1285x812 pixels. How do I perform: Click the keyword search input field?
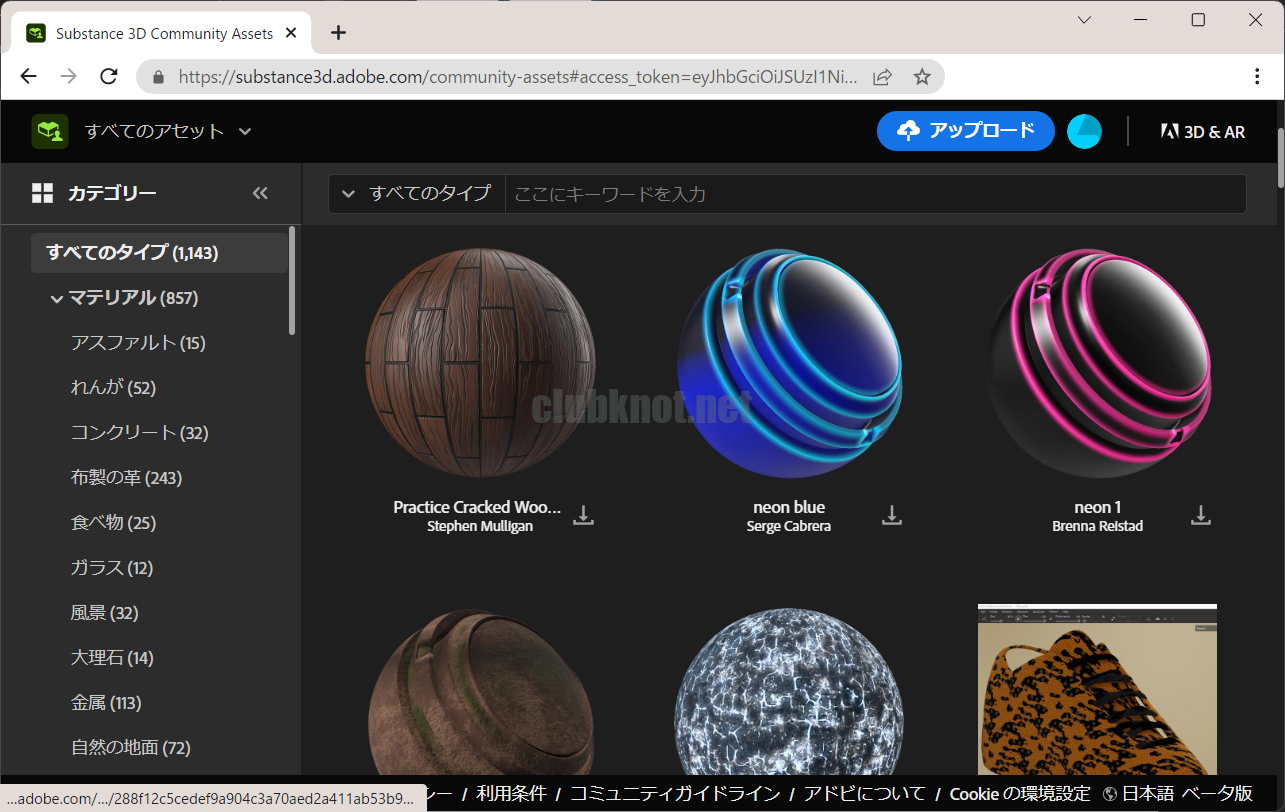(875, 193)
